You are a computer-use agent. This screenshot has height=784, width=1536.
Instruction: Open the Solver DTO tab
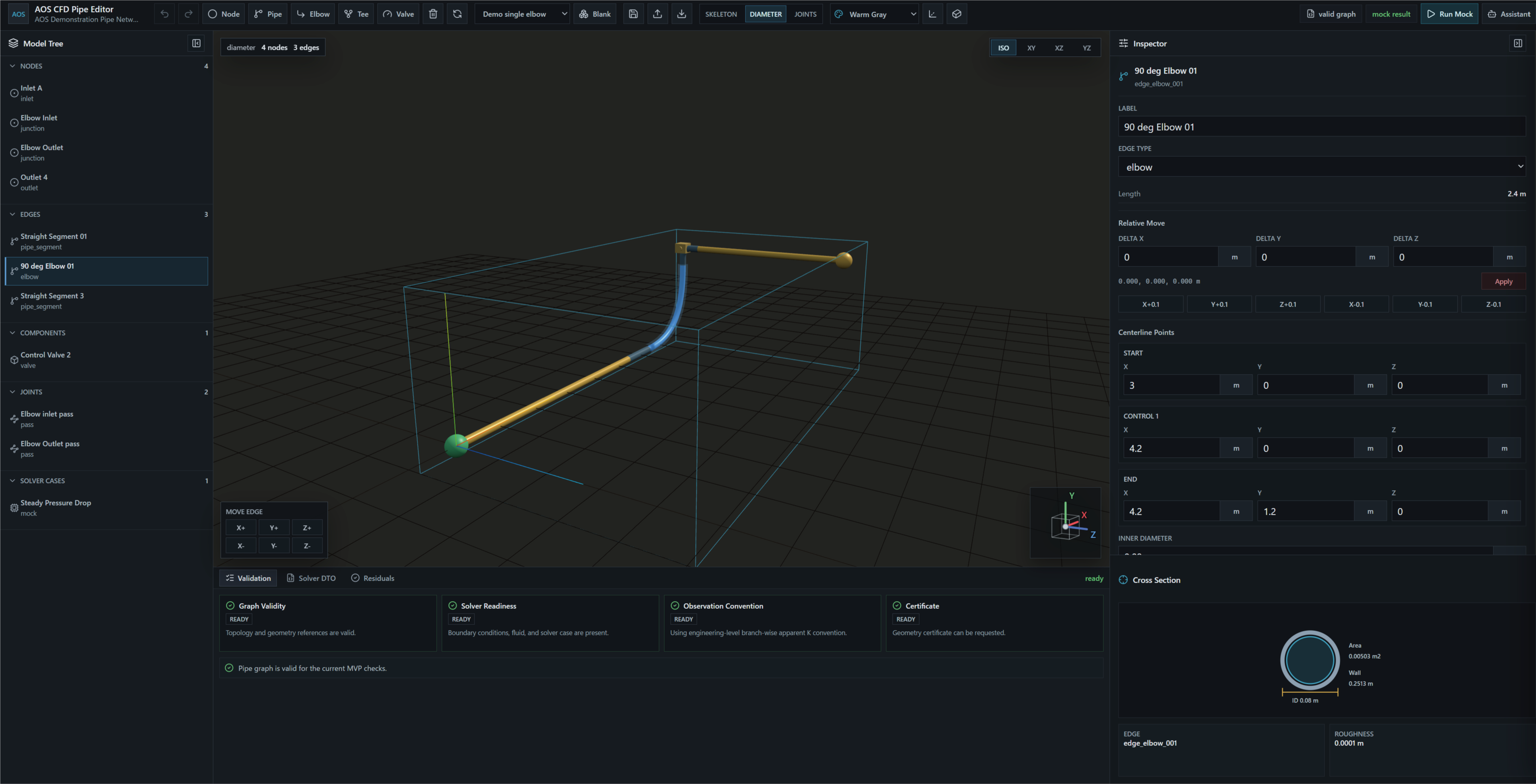coord(311,578)
